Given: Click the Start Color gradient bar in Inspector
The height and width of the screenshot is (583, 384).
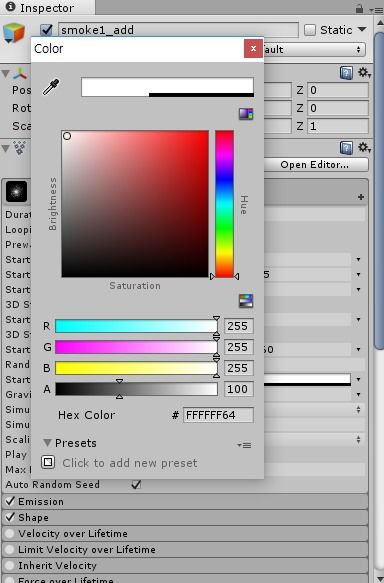Looking at the screenshot, I should tap(307, 380).
